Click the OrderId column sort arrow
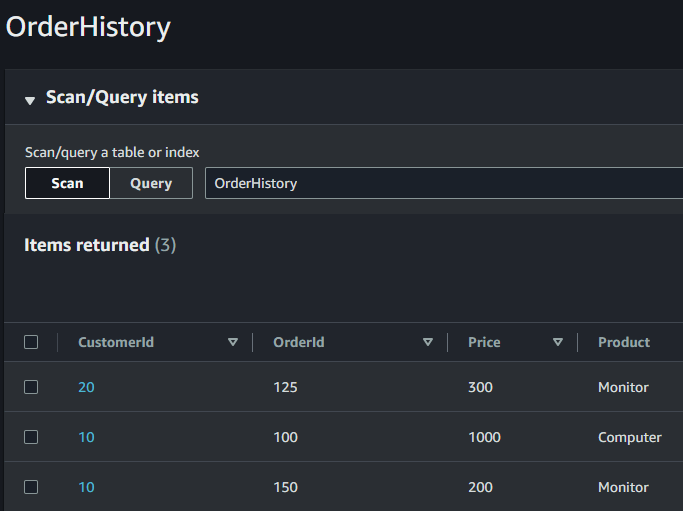 click(428, 342)
